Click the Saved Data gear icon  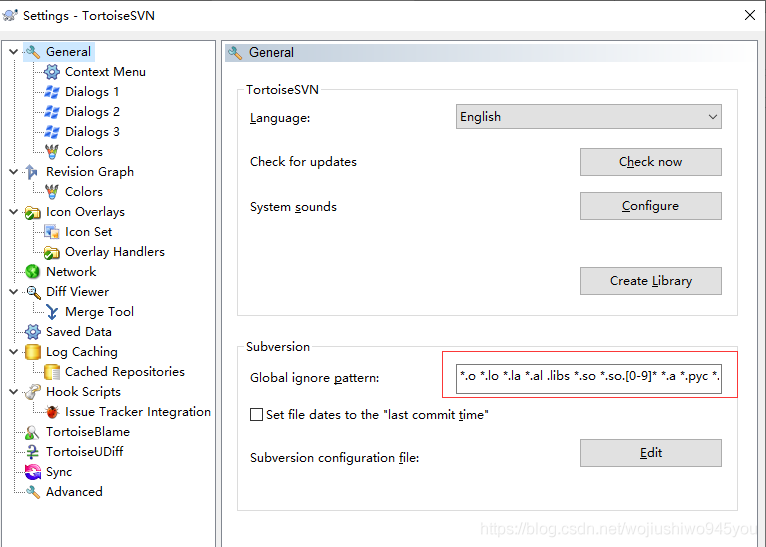(x=33, y=332)
